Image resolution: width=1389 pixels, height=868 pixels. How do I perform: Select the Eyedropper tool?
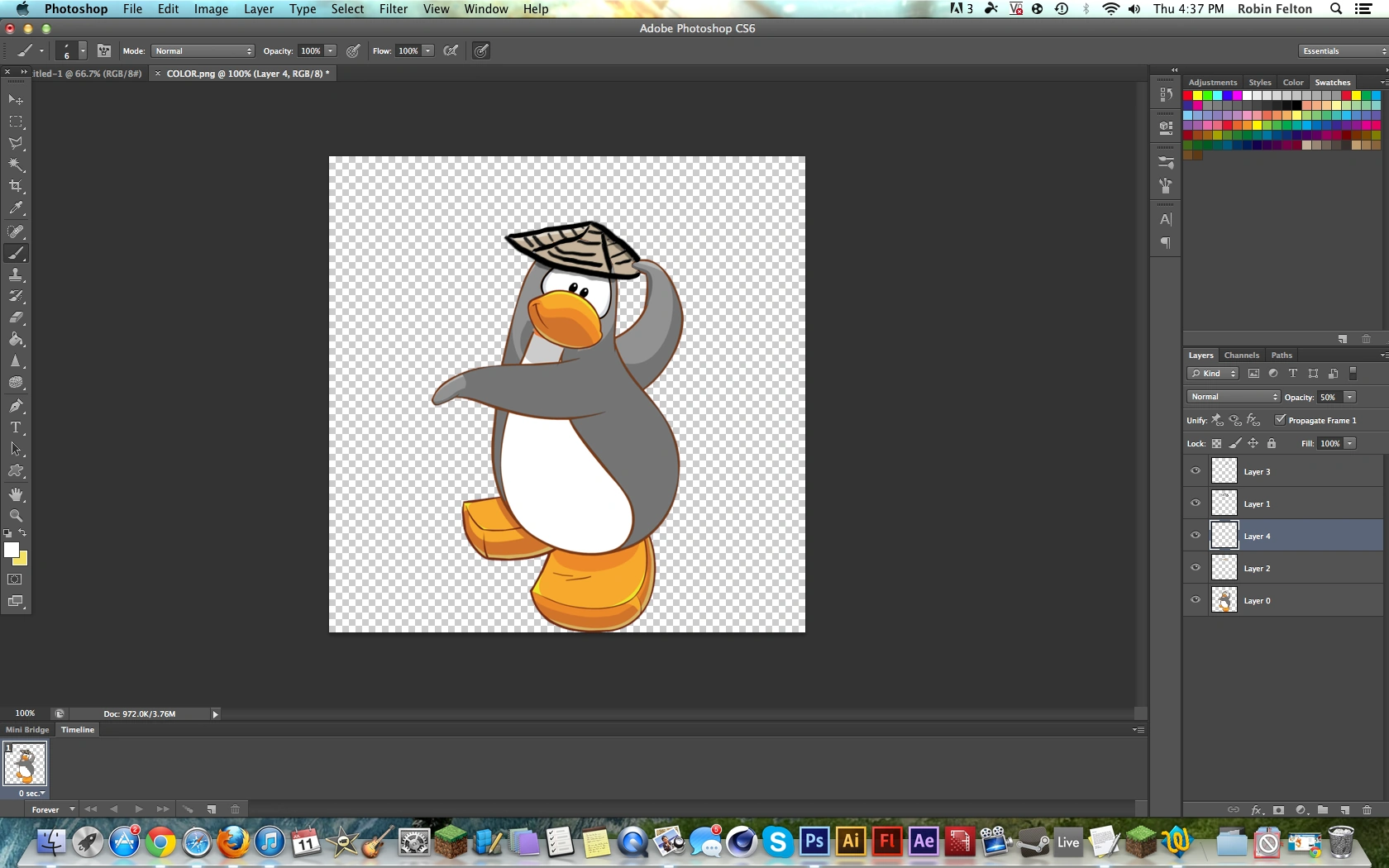(x=16, y=209)
